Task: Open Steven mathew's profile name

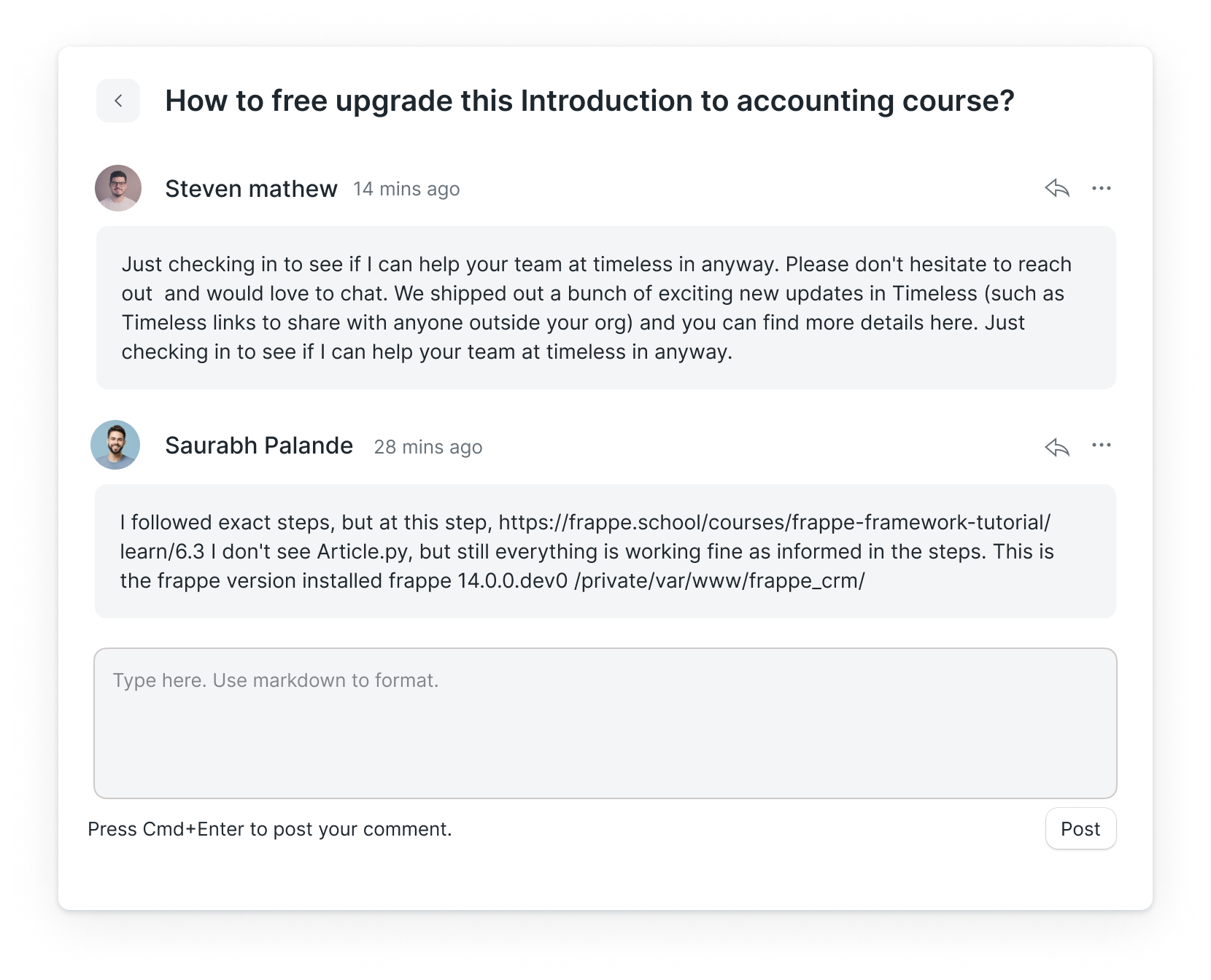Action: 251,189
